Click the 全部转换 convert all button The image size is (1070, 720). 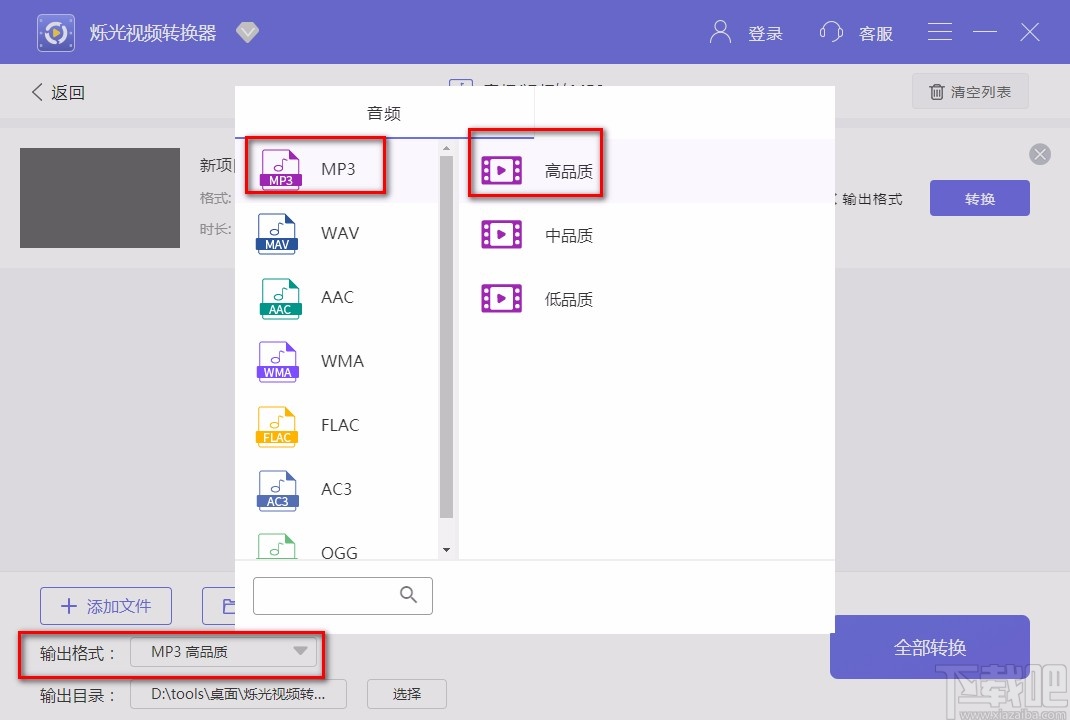[929, 648]
